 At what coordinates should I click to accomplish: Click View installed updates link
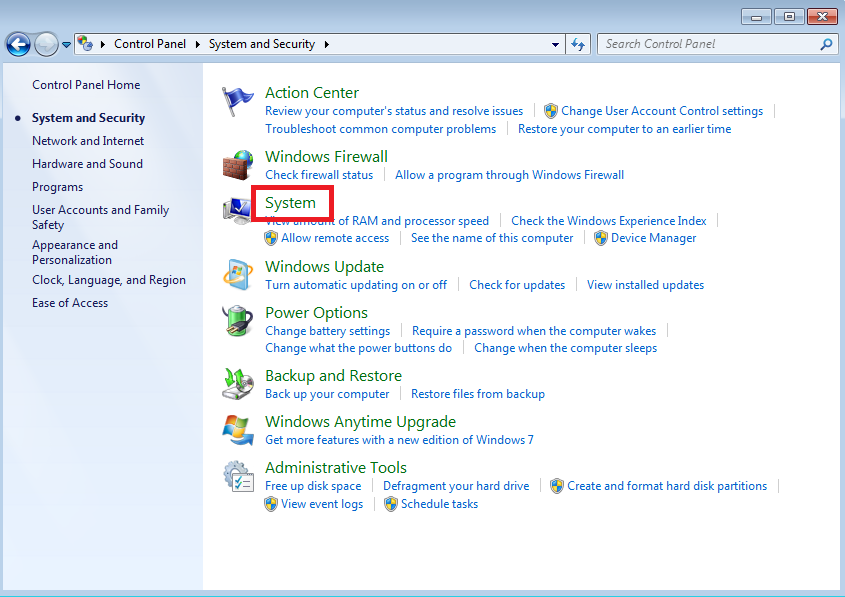click(646, 285)
